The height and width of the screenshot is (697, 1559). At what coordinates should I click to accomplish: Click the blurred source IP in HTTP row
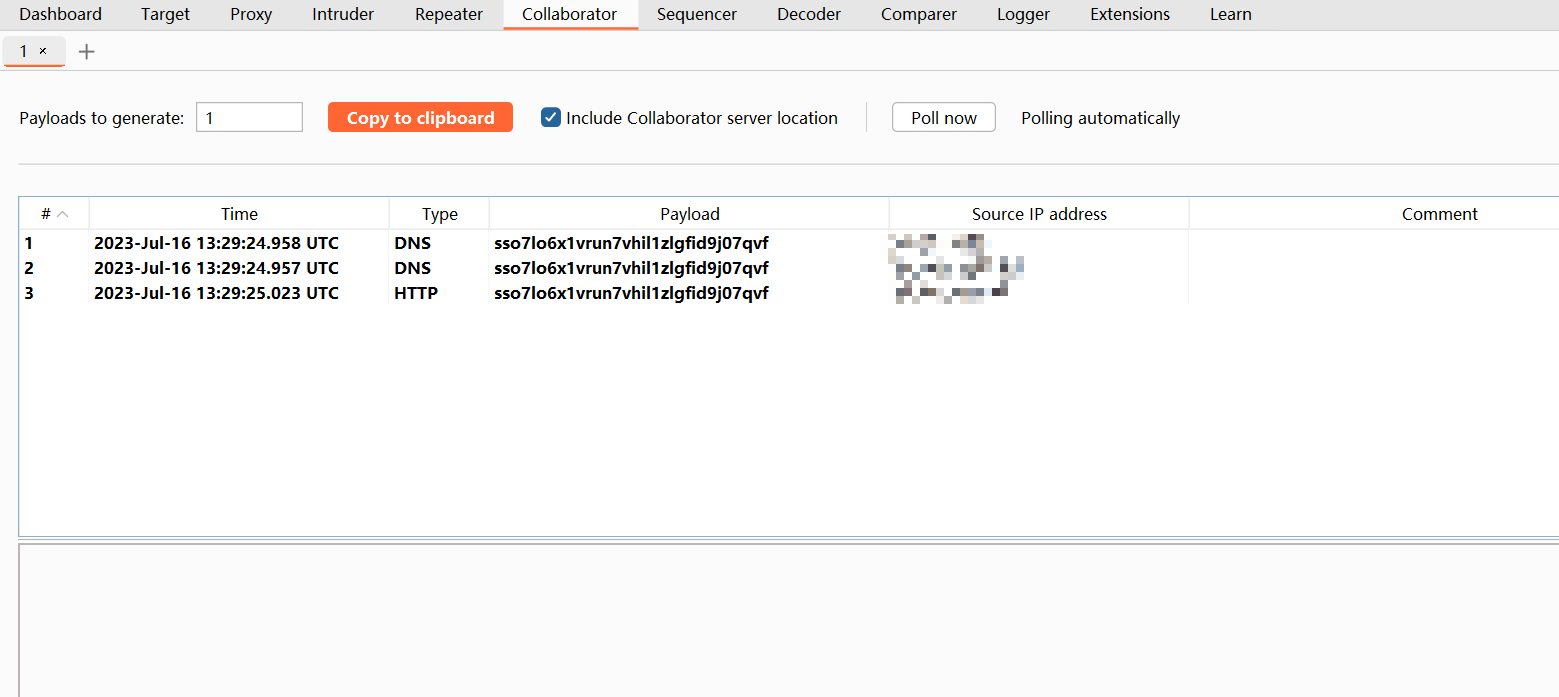(x=951, y=293)
